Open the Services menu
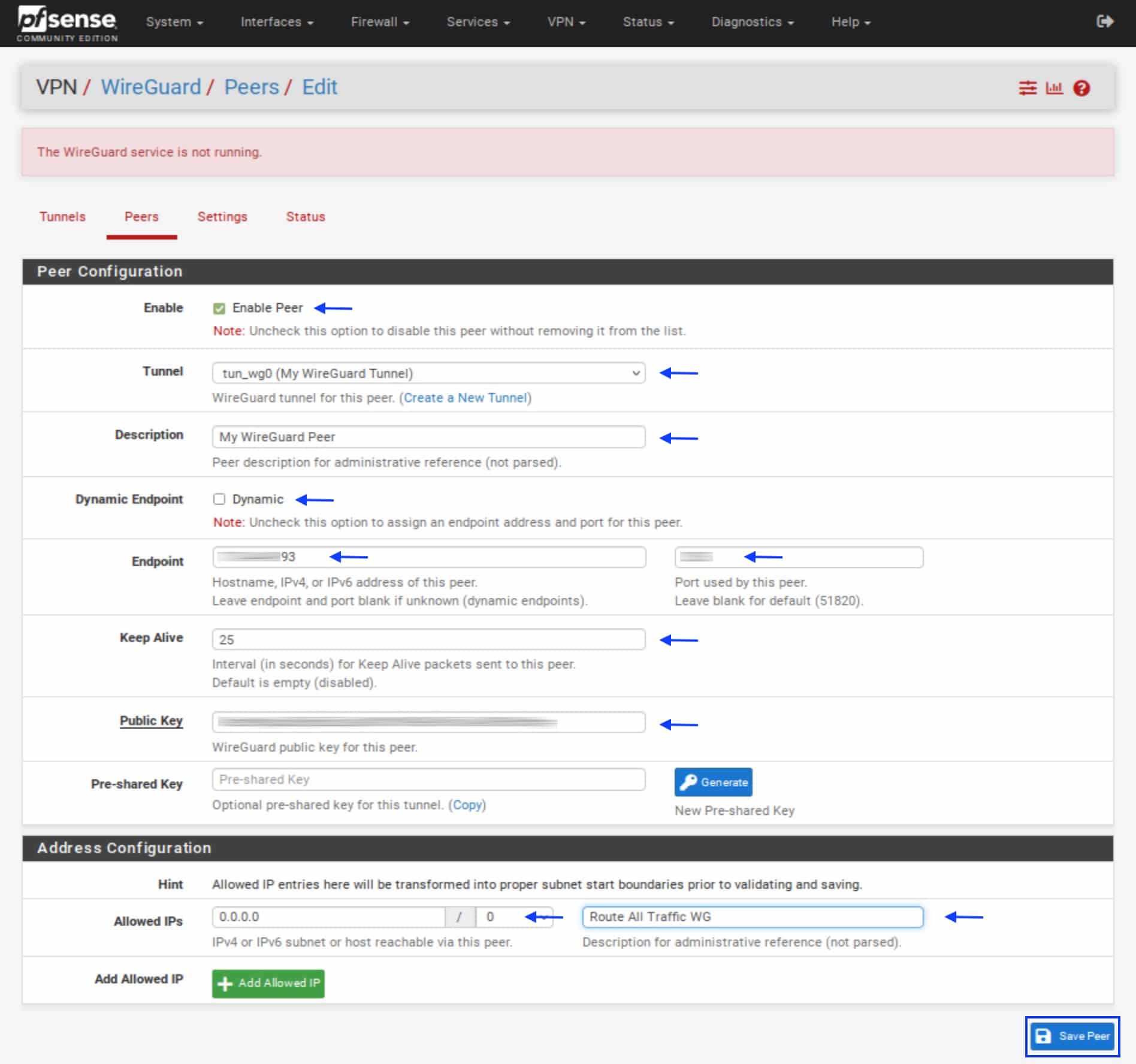This screenshot has width=1136, height=1064. coord(478,22)
